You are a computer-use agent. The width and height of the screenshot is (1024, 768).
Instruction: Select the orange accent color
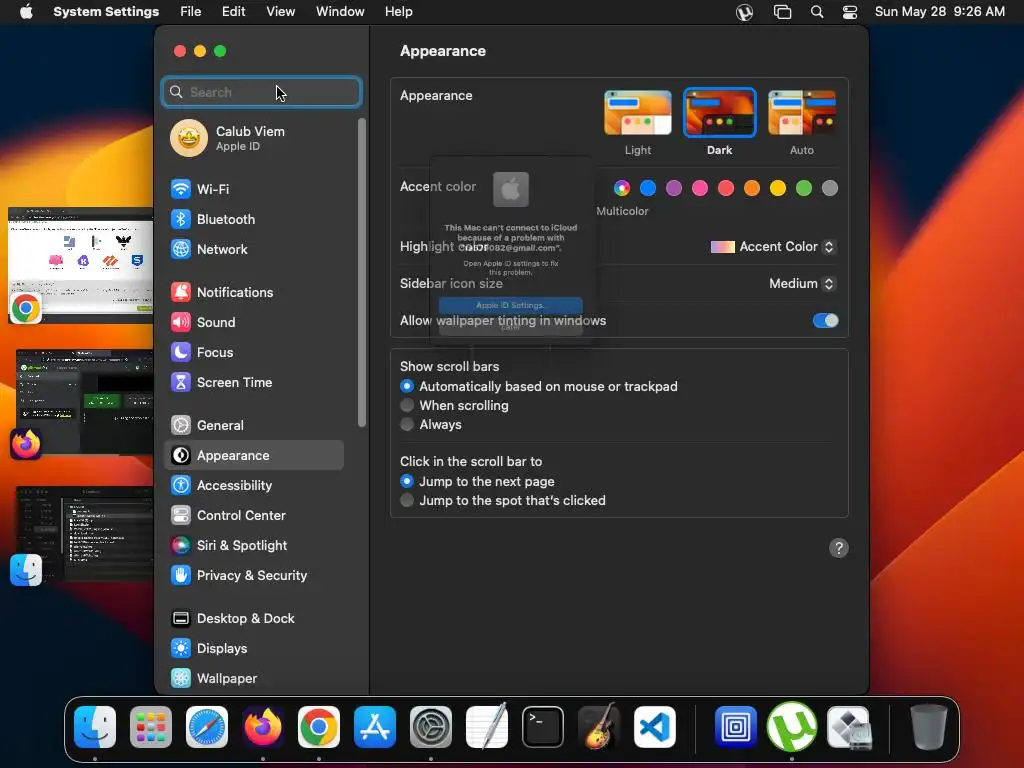point(752,188)
